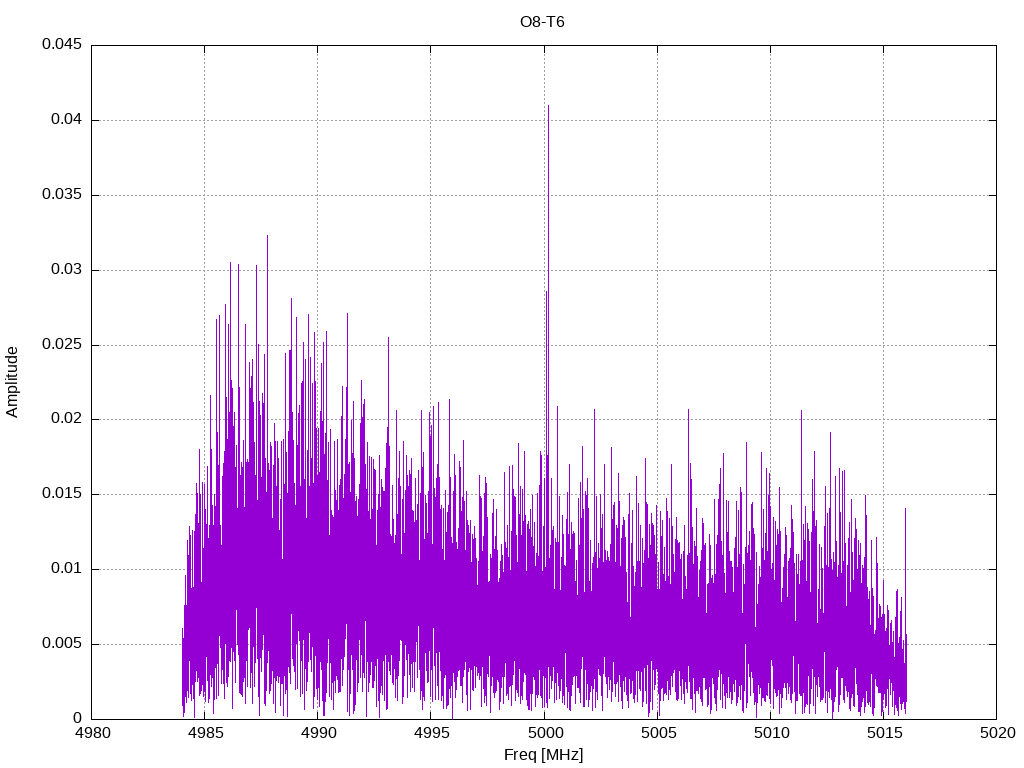
Task: Select the 4995 frequency tick label
Action: [x=431, y=733]
